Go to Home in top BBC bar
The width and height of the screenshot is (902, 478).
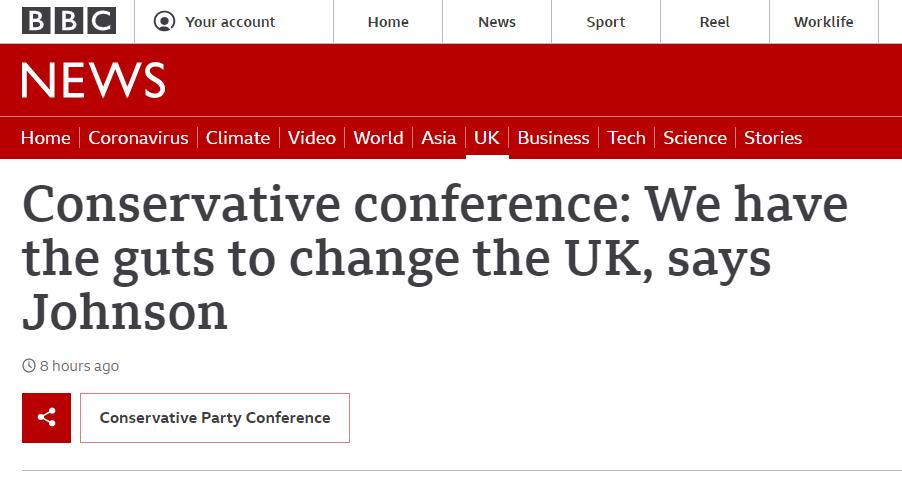tap(388, 22)
